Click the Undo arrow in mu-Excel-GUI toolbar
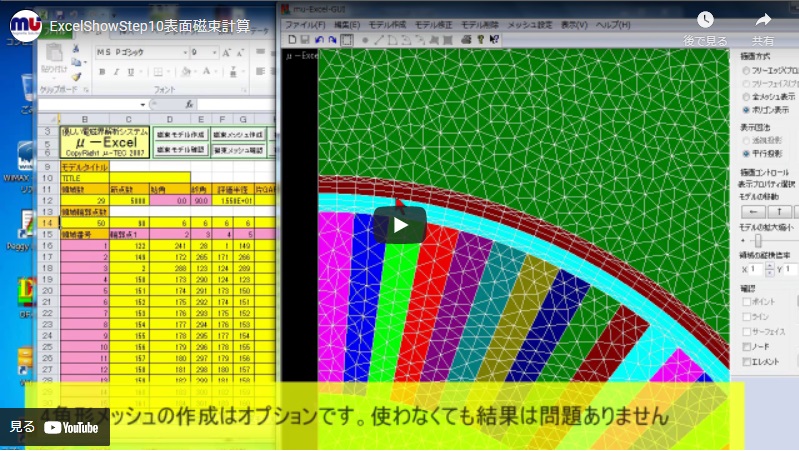Image resolution: width=799 pixels, height=451 pixels. 319,39
